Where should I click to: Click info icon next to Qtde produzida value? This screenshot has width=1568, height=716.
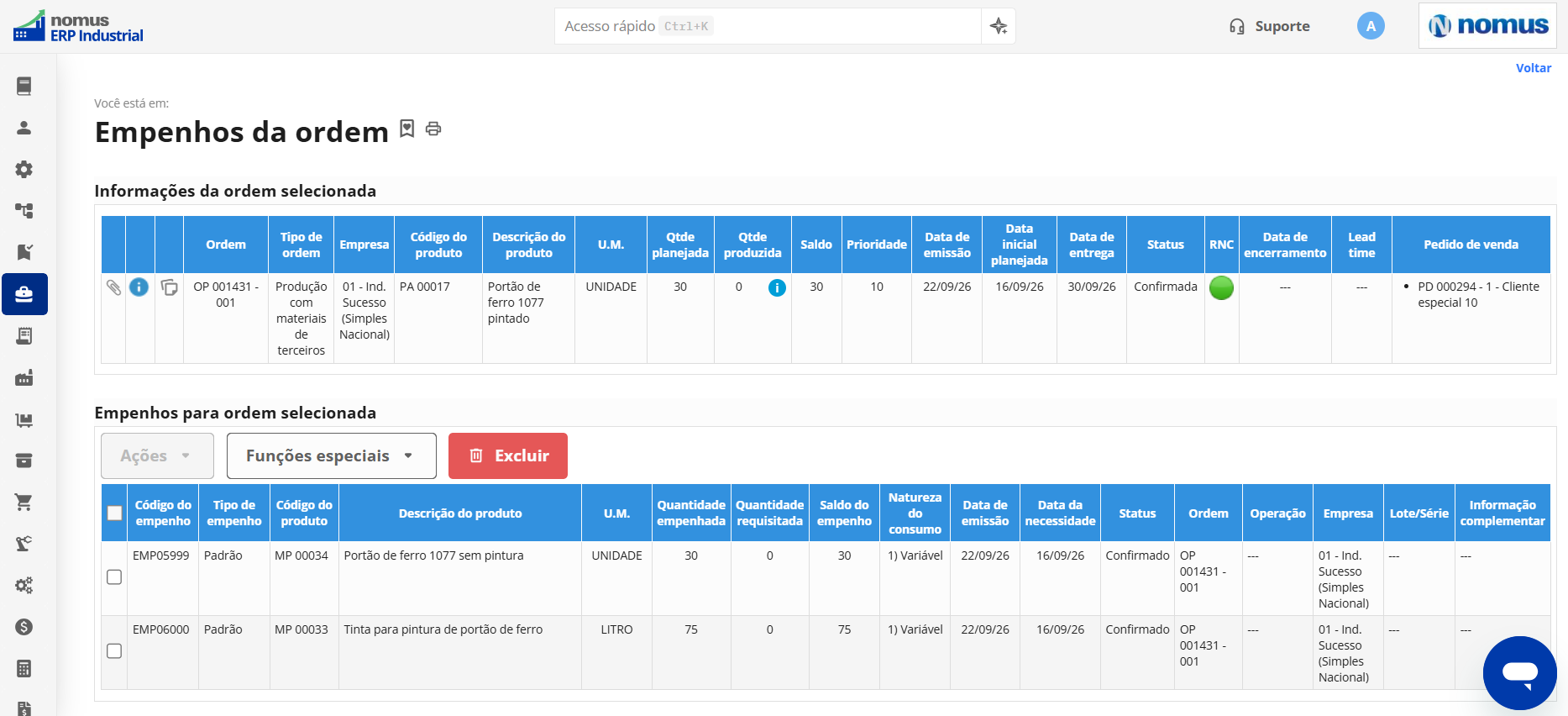point(778,287)
